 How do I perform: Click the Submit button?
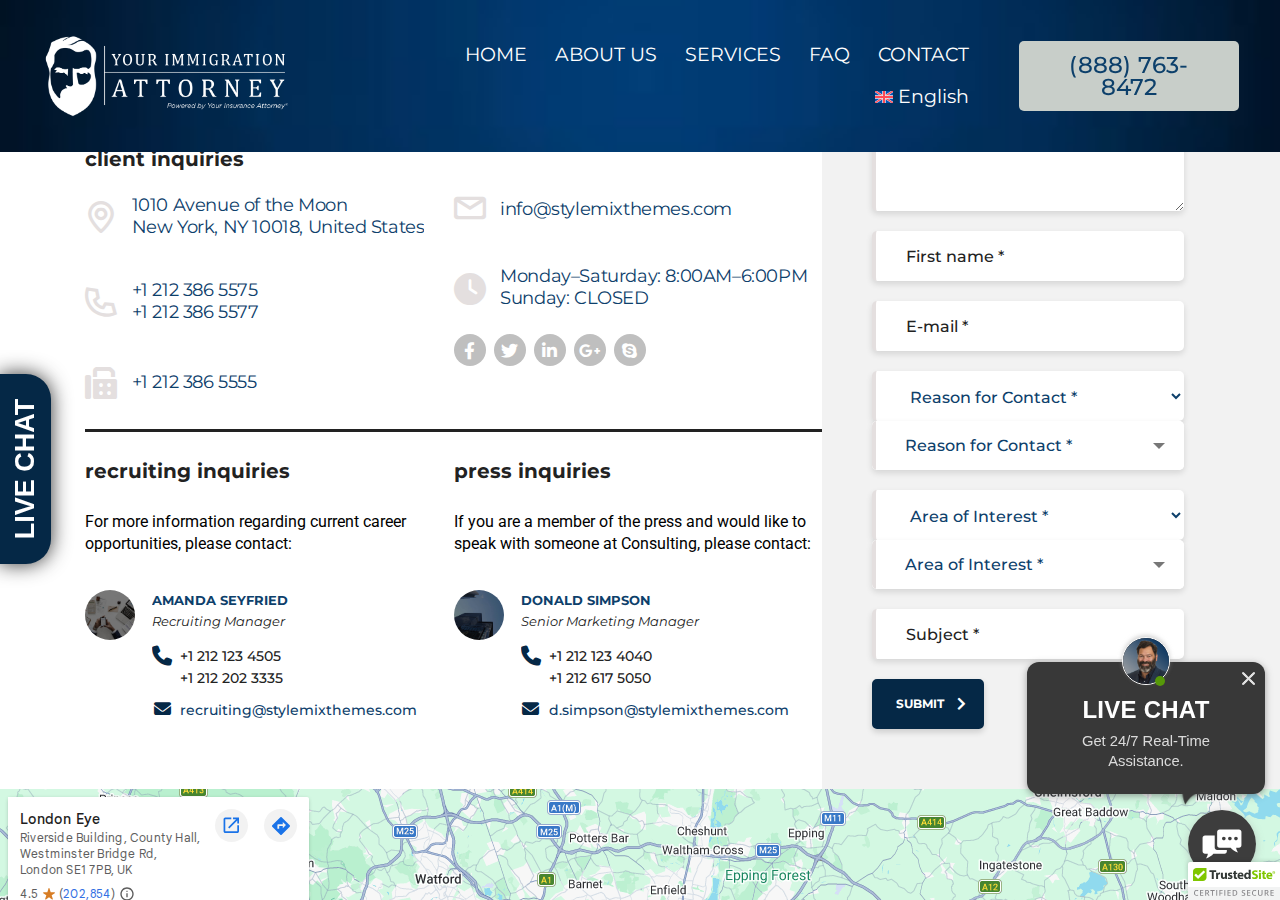[x=928, y=704]
